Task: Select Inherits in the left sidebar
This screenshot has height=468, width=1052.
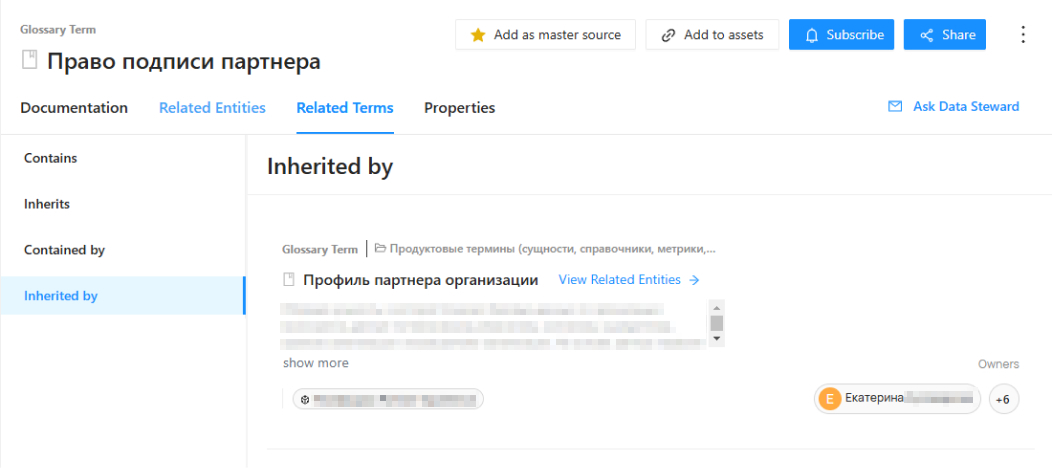Action: tap(47, 204)
